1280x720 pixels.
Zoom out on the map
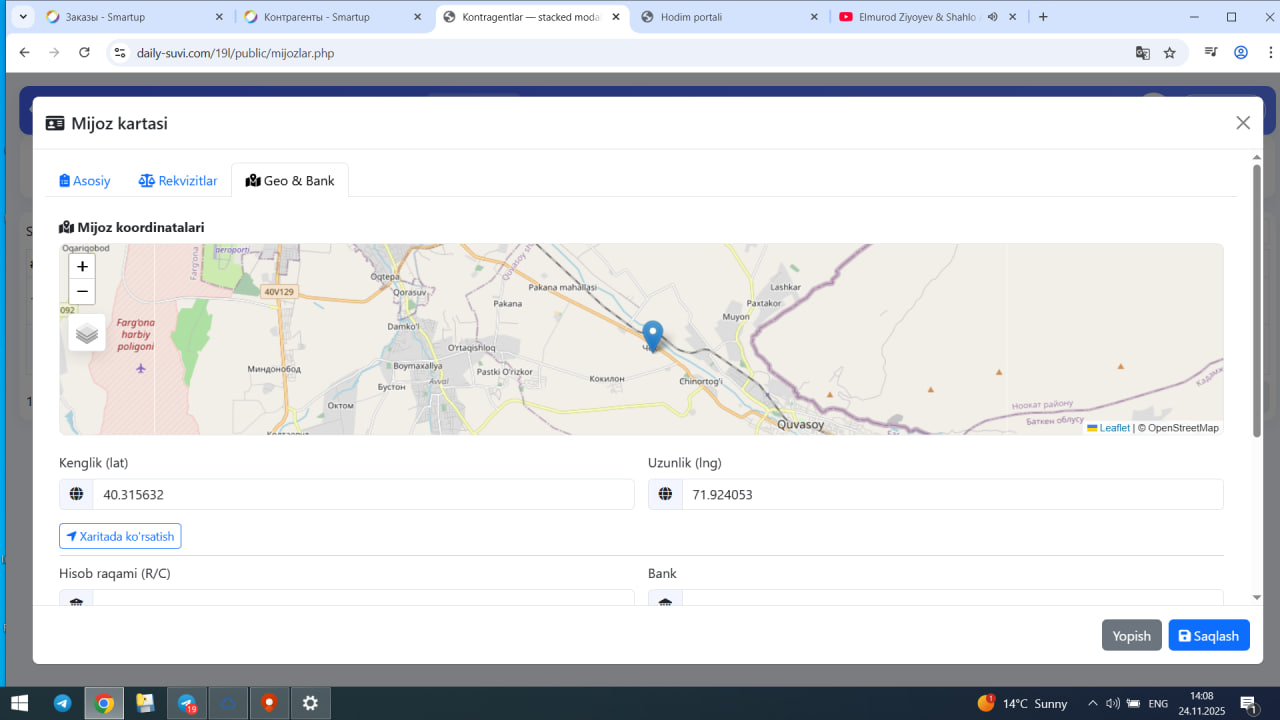click(82, 292)
